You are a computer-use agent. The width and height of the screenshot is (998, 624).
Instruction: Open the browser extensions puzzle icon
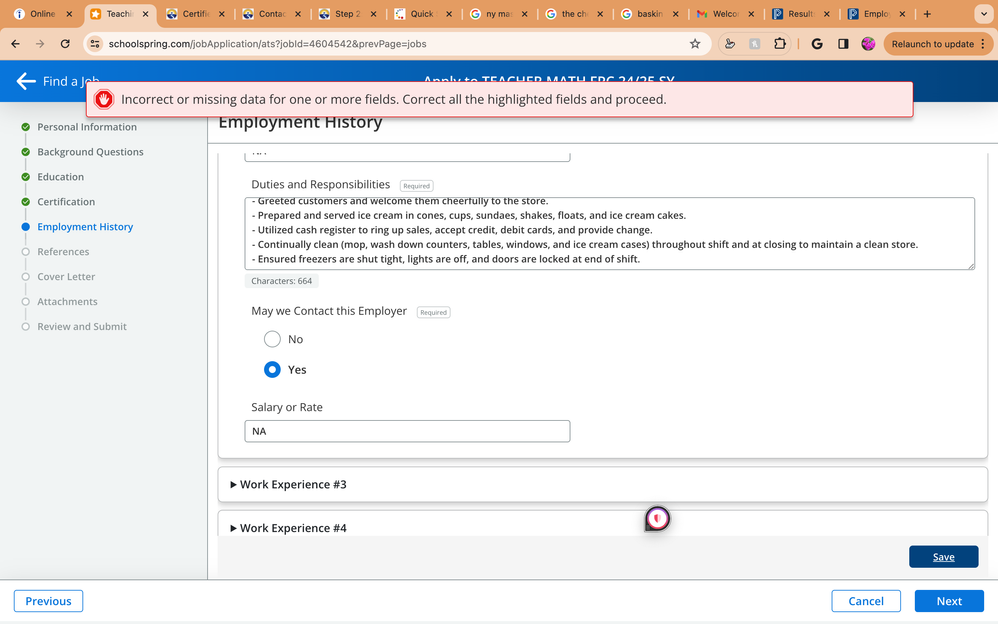coord(780,44)
